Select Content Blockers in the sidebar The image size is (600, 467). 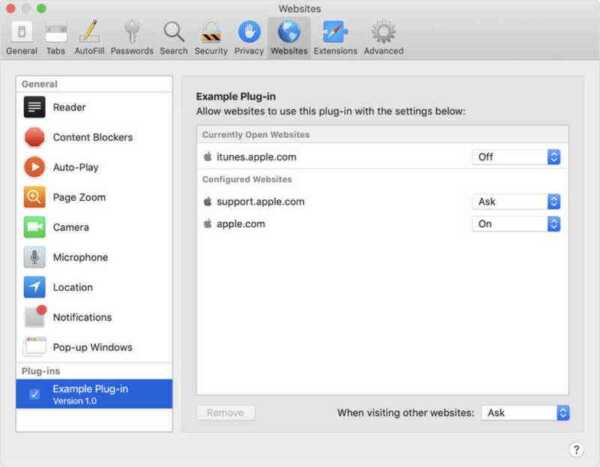click(92, 137)
